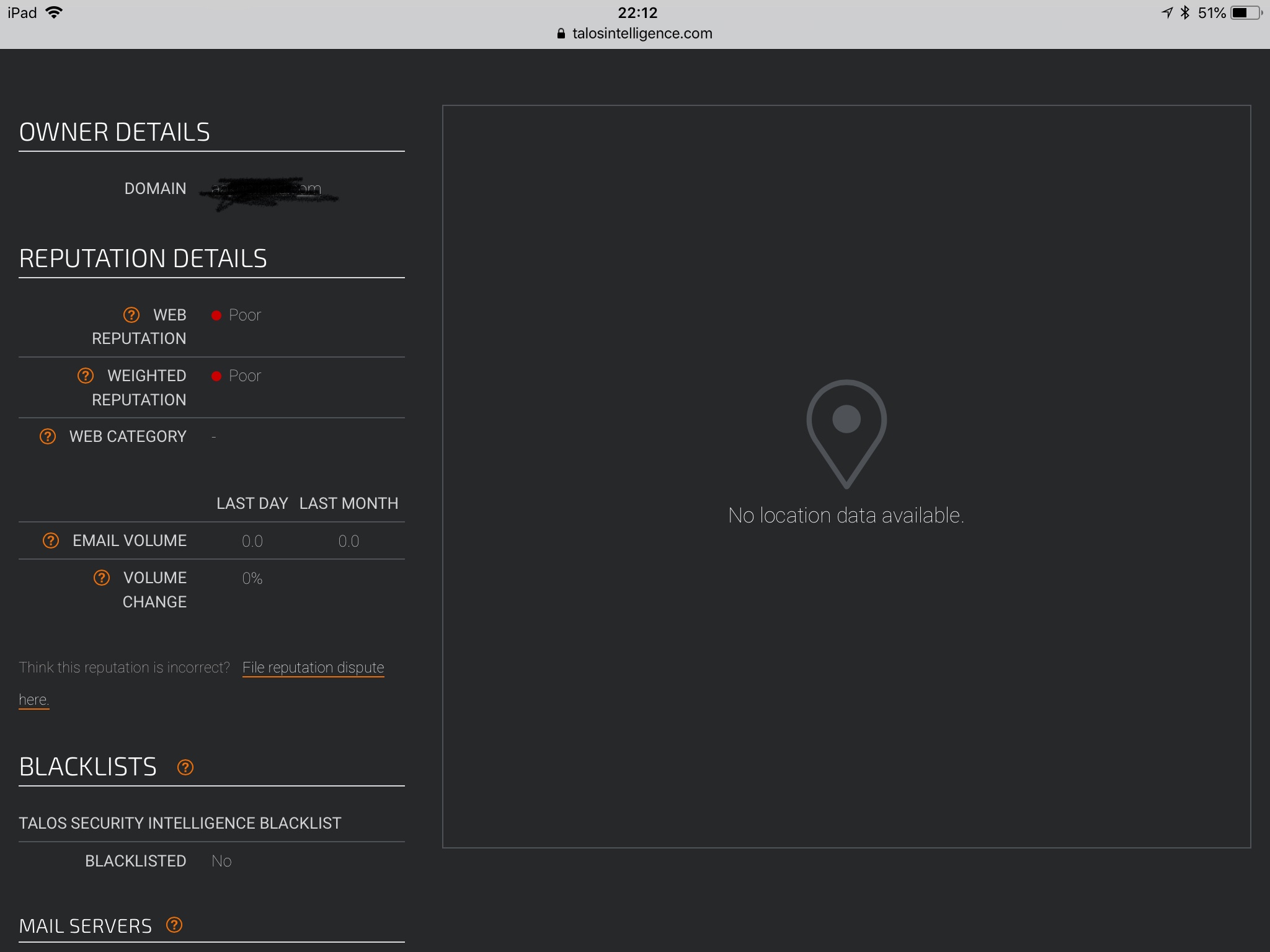Tap the Wi-Fi icon in status bar

pos(55,13)
